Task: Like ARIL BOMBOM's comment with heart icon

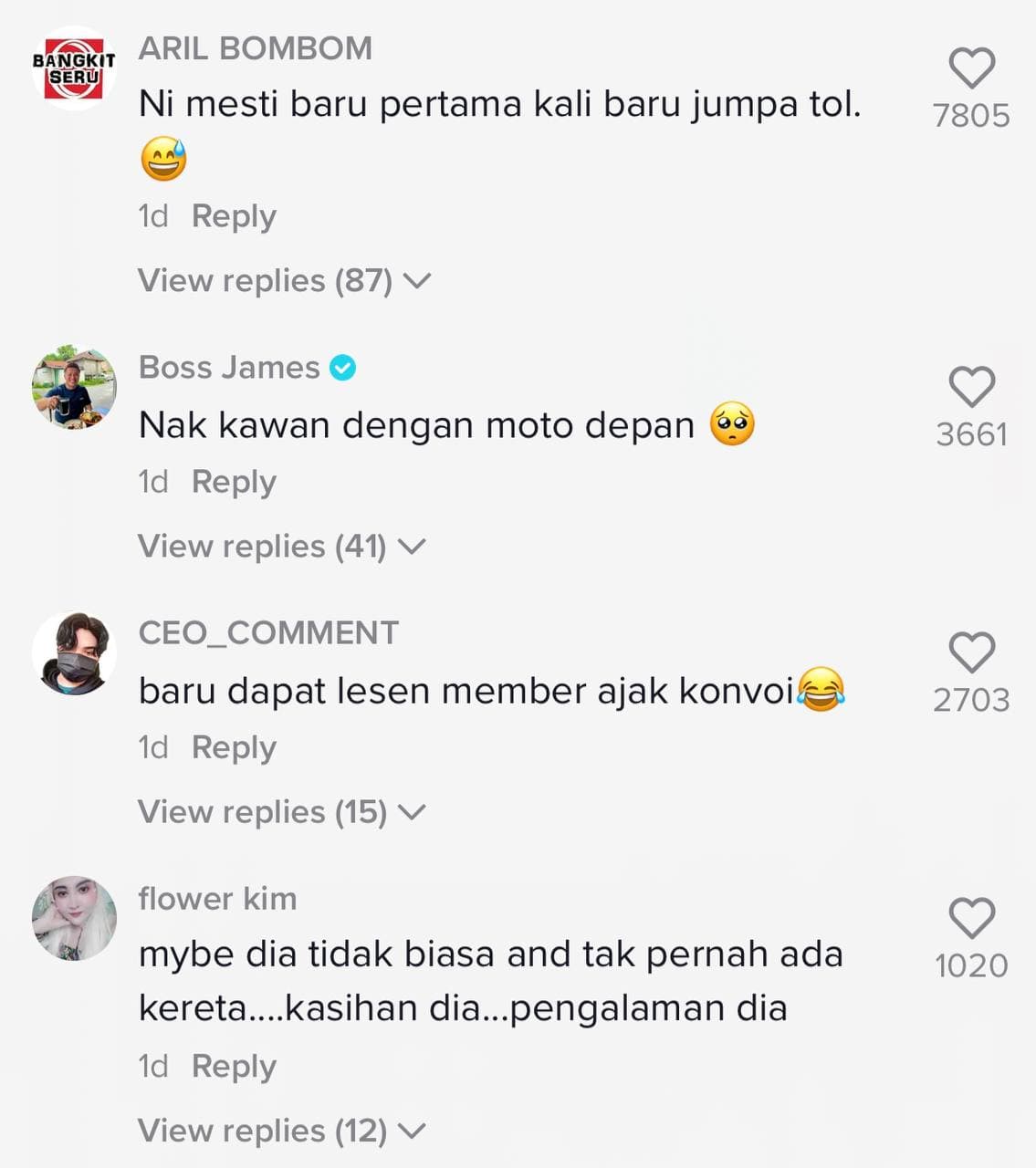Action: (x=971, y=68)
